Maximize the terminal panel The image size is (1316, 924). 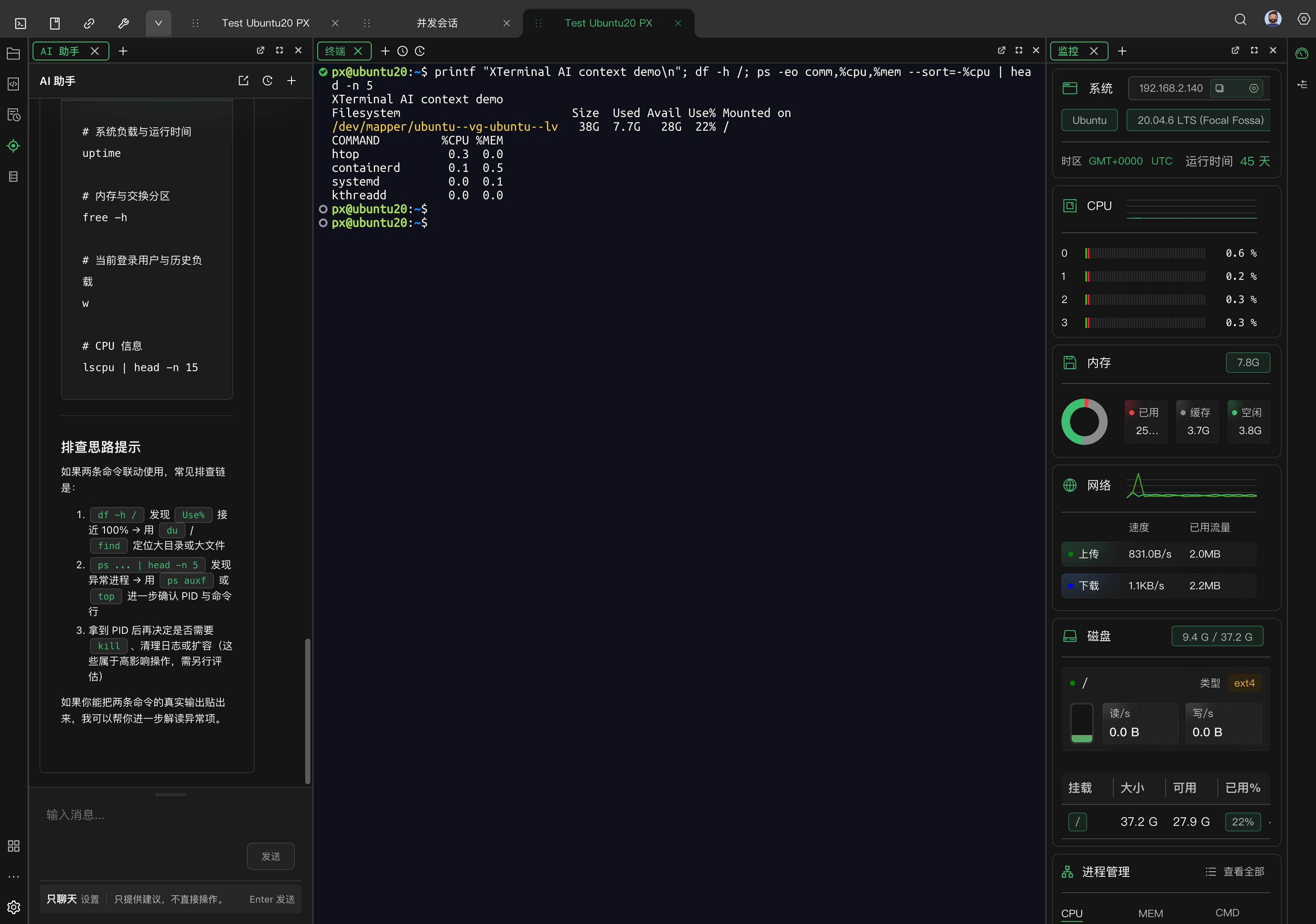click(x=1019, y=51)
